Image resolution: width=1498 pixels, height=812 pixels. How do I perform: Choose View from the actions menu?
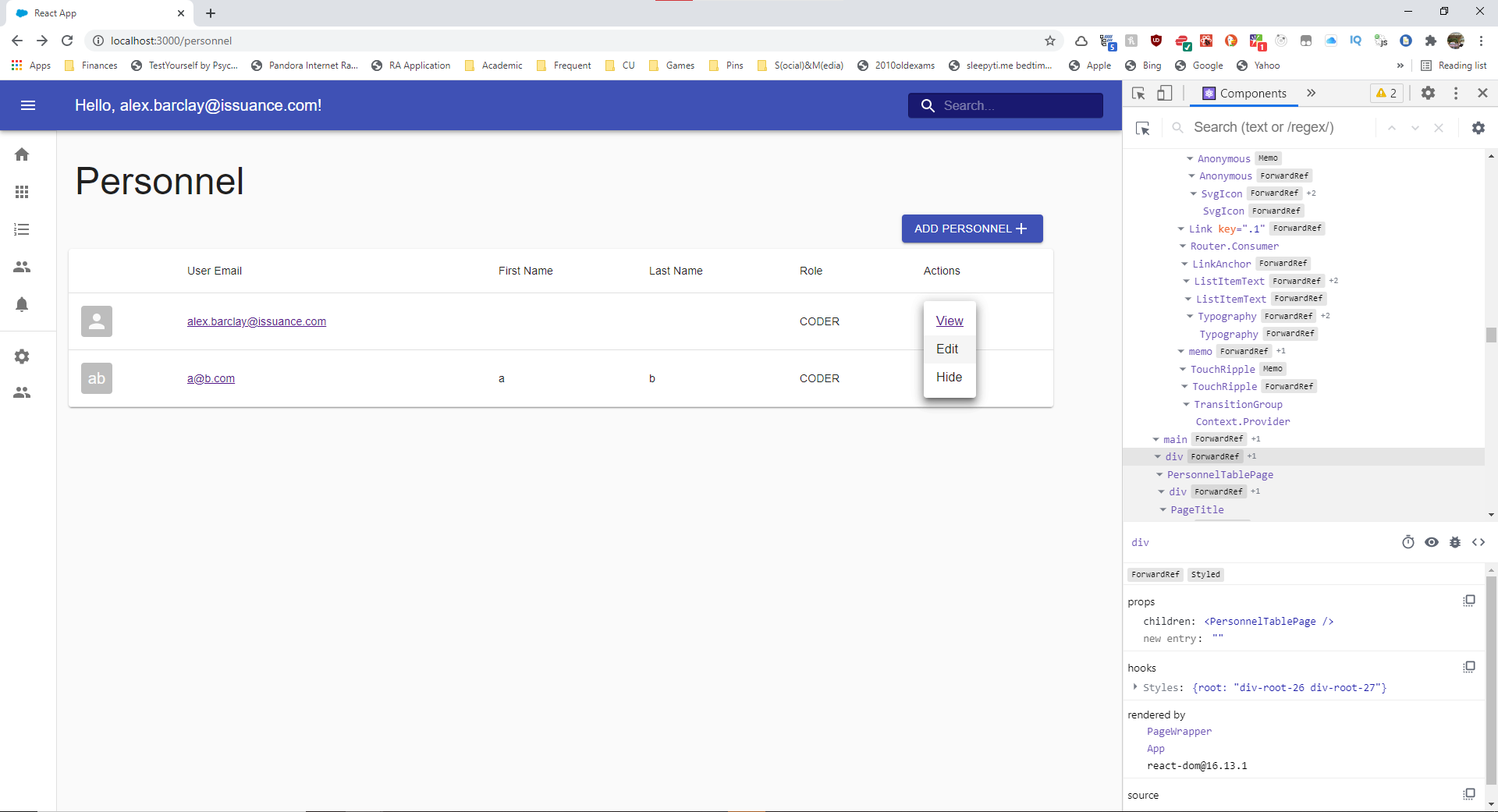point(950,321)
